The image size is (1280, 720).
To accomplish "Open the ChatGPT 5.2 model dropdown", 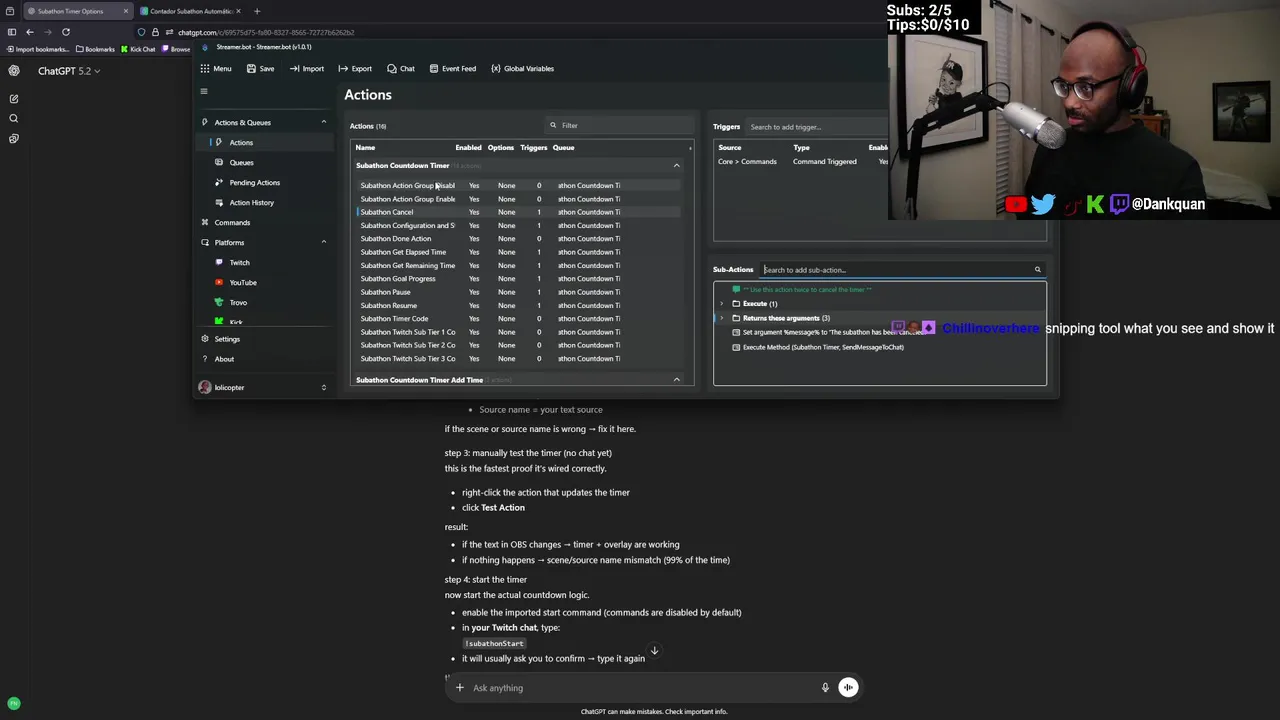I will pos(69,71).
